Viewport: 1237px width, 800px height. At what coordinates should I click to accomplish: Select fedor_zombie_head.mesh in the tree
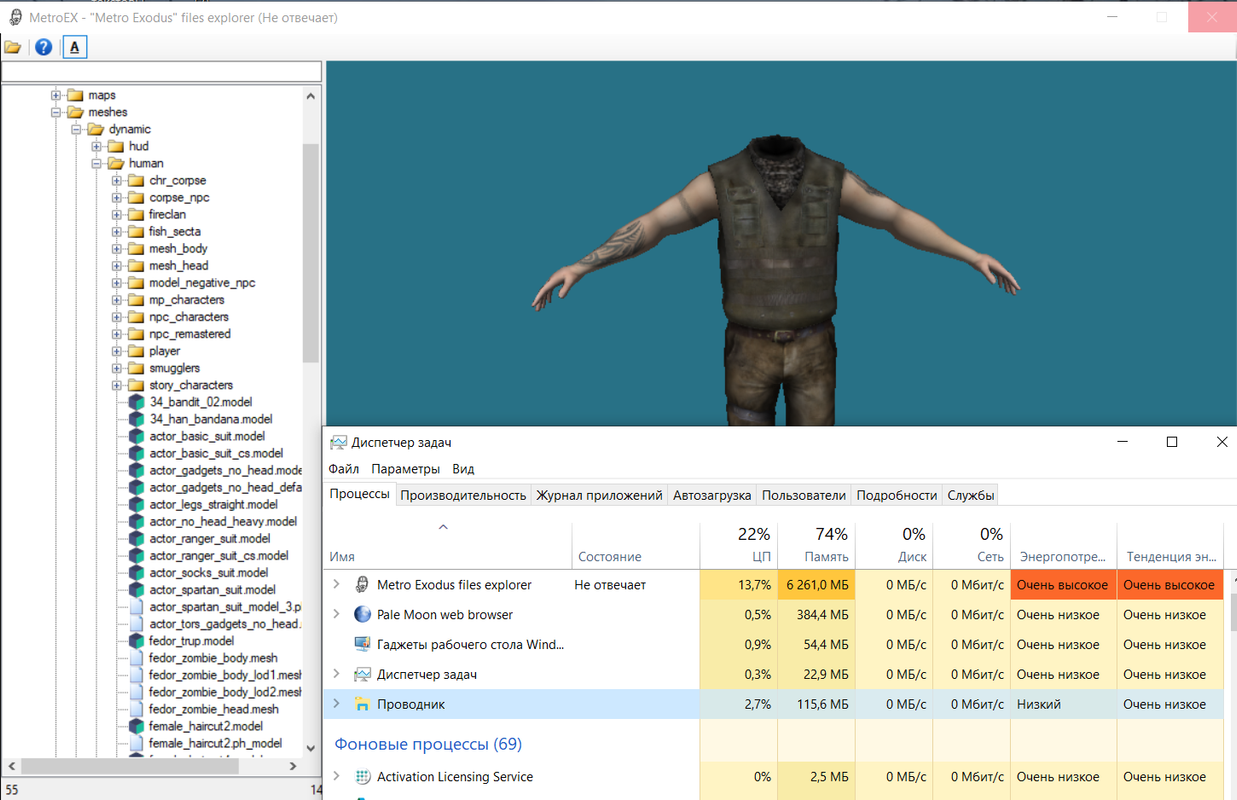(x=214, y=709)
